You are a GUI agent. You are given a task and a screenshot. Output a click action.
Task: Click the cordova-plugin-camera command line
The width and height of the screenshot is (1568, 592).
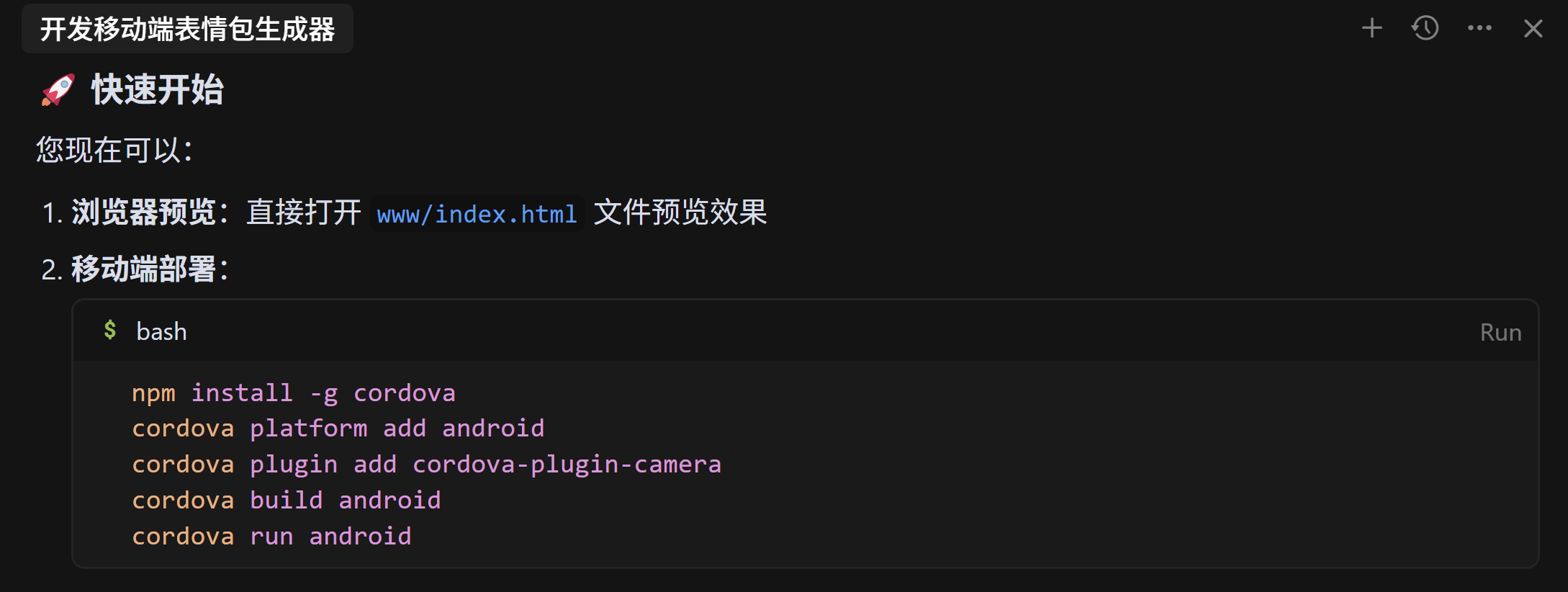(x=427, y=465)
